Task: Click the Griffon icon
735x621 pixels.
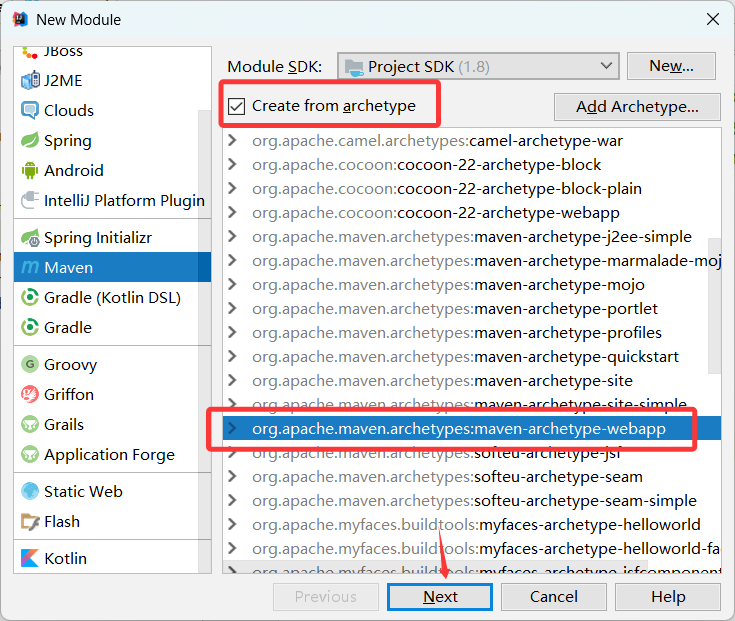Action: pos(30,395)
